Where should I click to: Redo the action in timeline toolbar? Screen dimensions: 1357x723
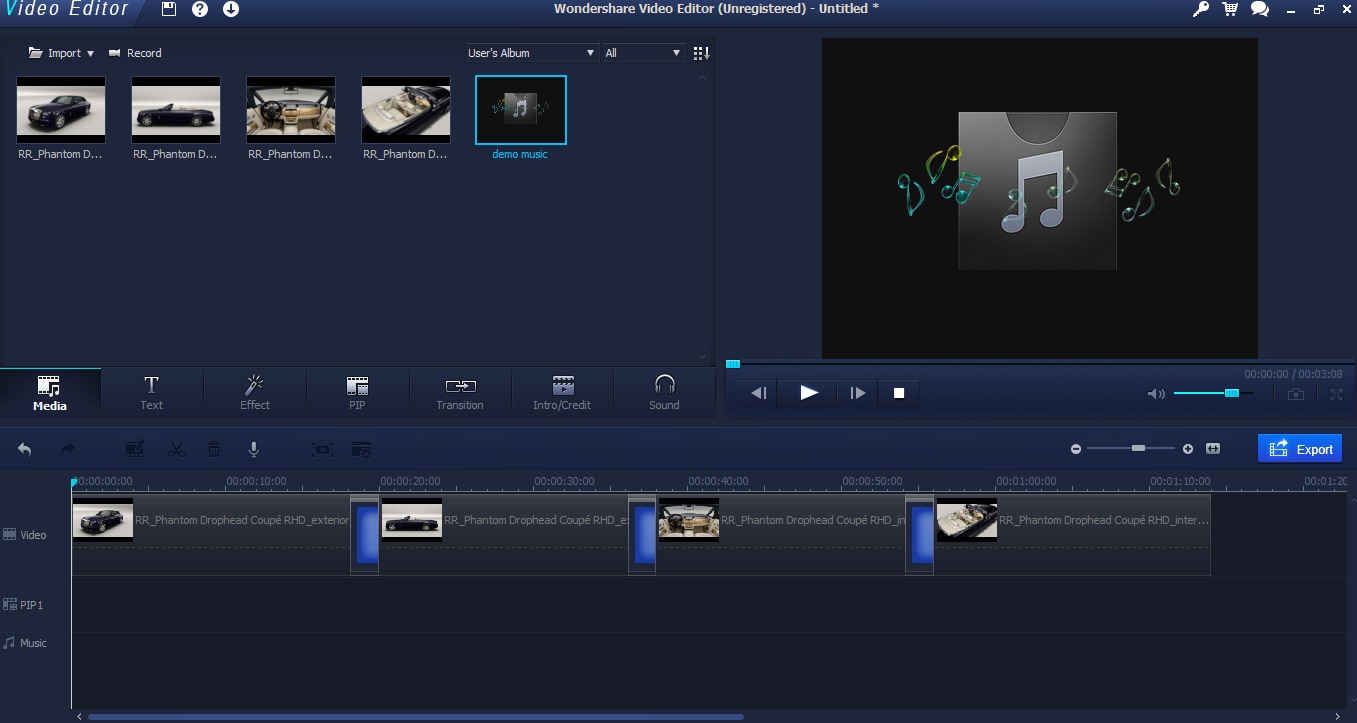tap(68, 450)
